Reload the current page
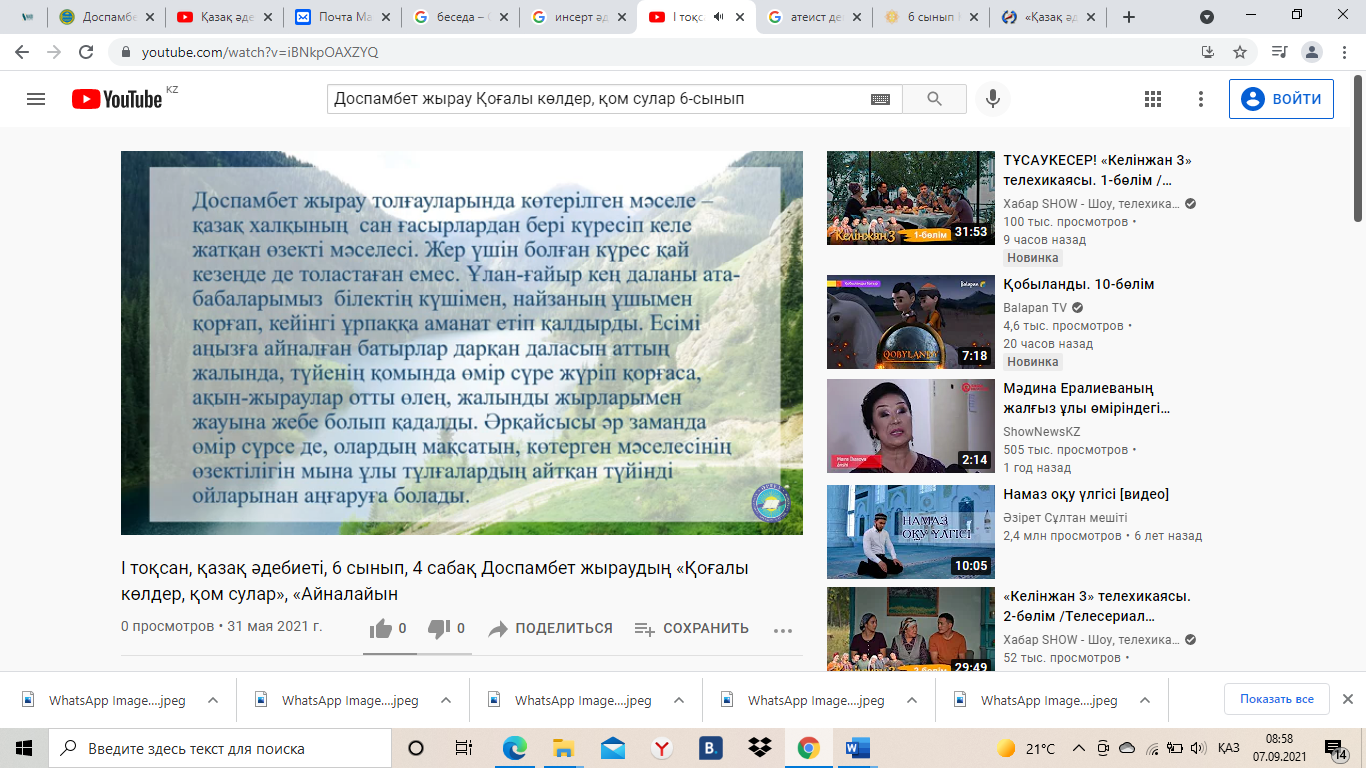The width and height of the screenshot is (1366, 768). [87, 52]
